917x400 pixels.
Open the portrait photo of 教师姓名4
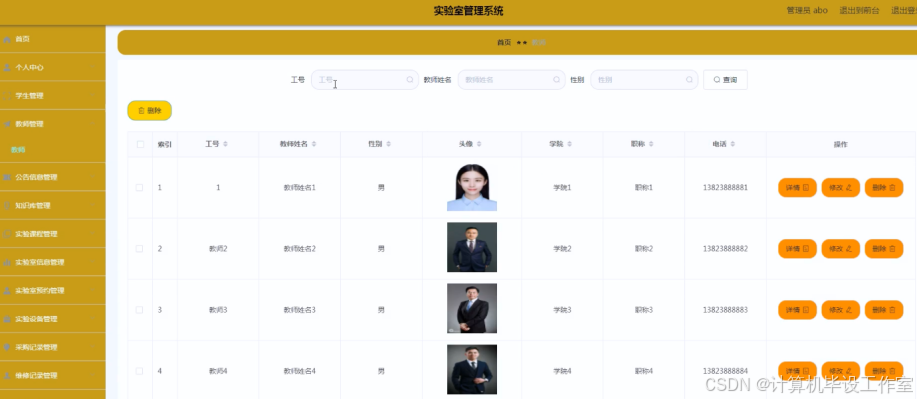(472, 370)
